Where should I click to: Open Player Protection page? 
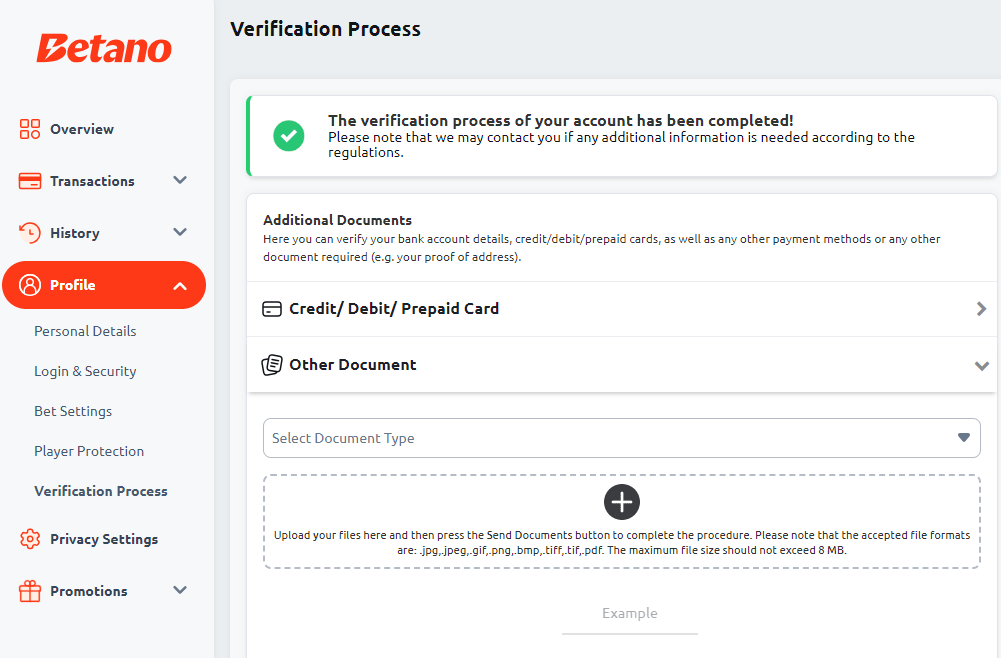89,451
